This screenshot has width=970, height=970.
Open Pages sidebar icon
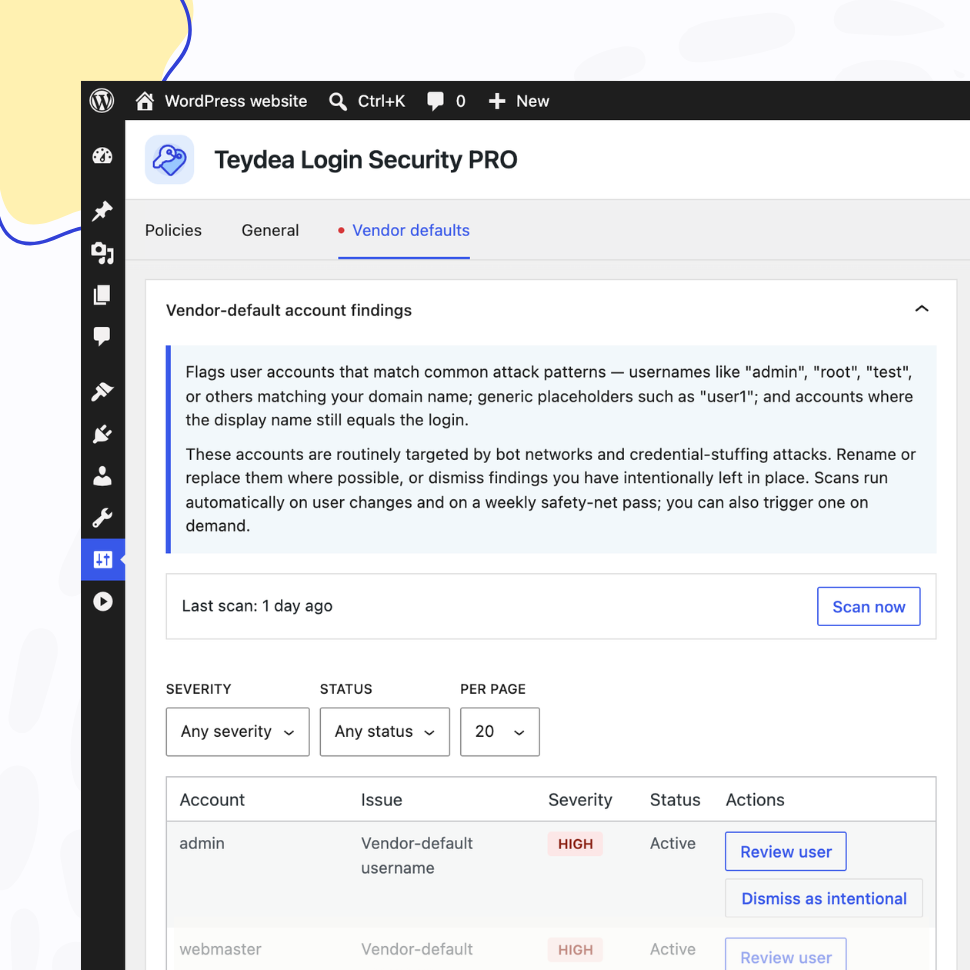pyautogui.click(x=103, y=295)
